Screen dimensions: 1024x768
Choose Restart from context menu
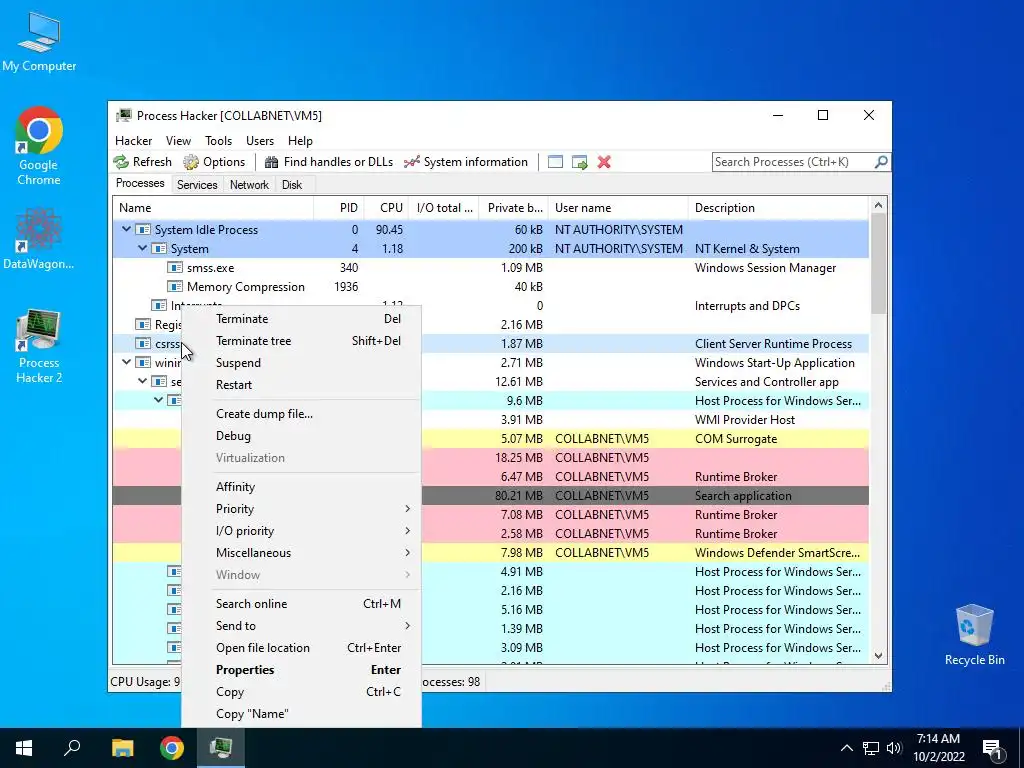[301, 385]
